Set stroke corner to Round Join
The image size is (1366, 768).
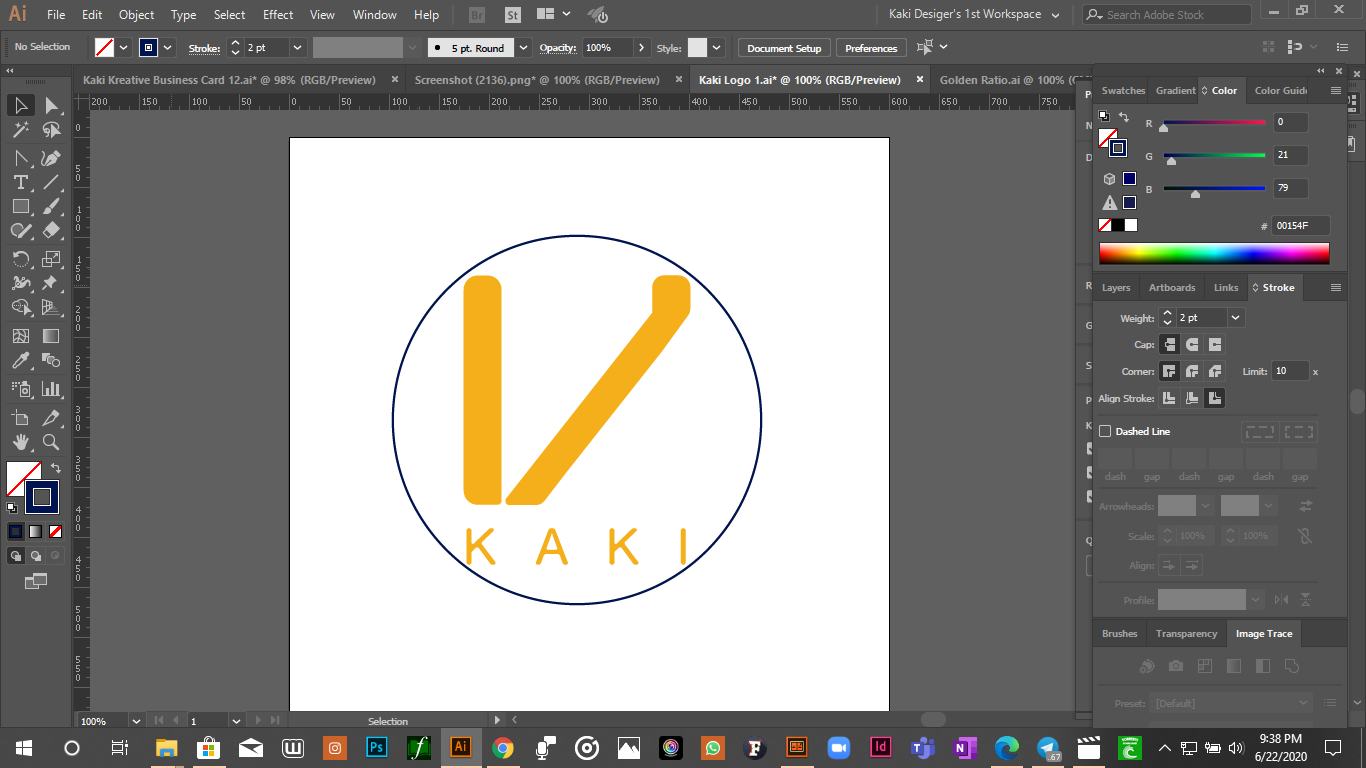[1192, 371]
